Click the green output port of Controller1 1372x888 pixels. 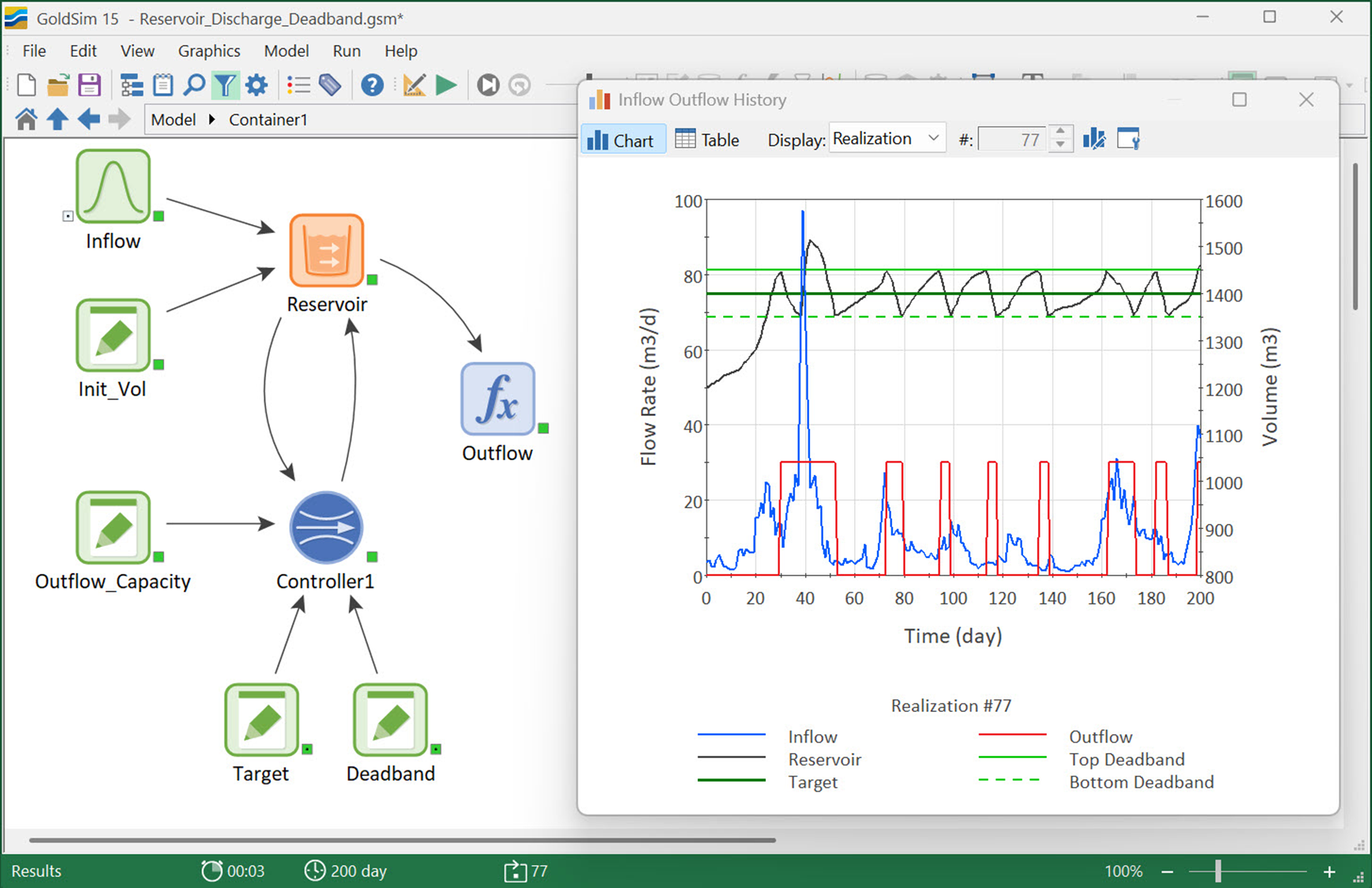(372, 556)
